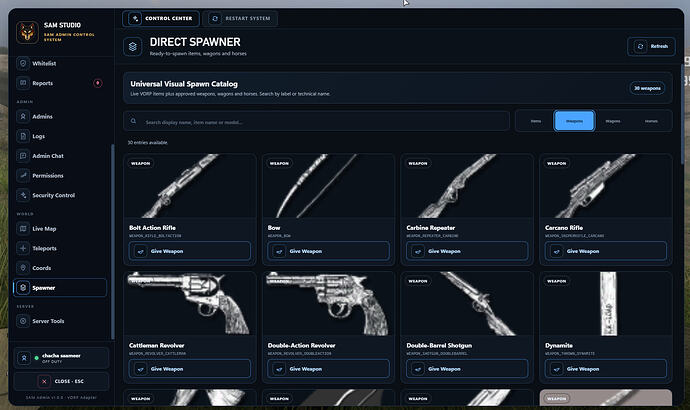Click the Spawner layers icon in sidebar
Screen dimensions: 690x410
(23, 288)
